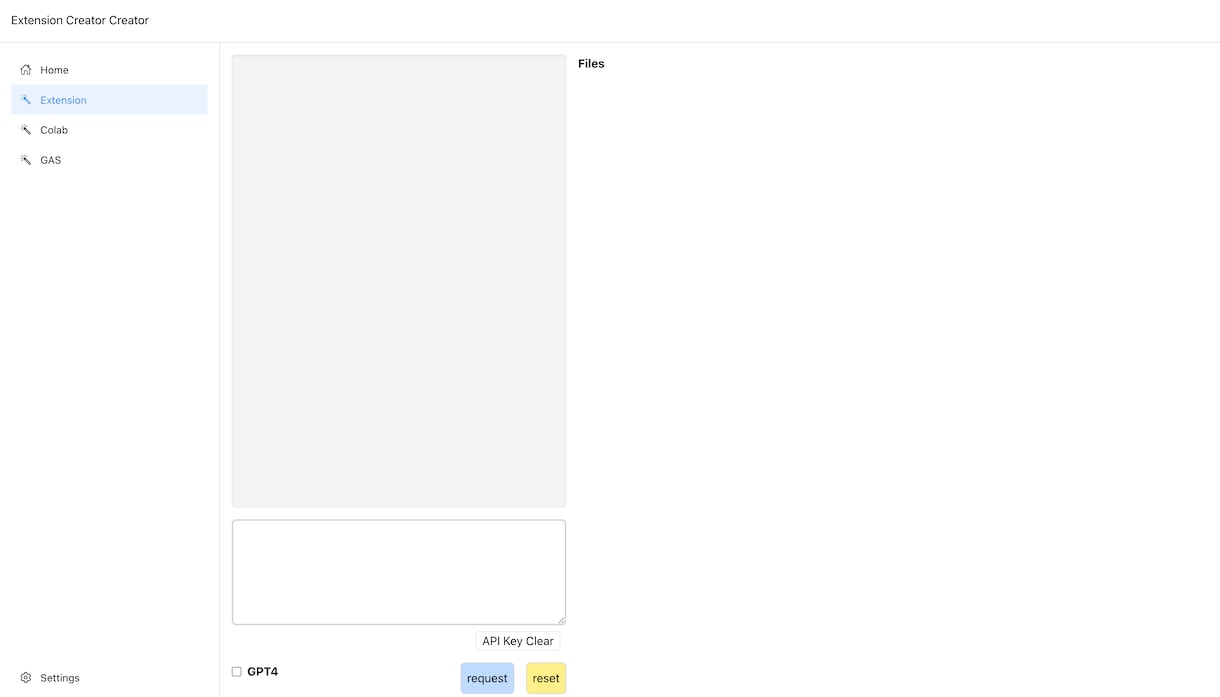1220x697 pixels.
Task: Click the gray conversation output panel
Action: (399, 281)
